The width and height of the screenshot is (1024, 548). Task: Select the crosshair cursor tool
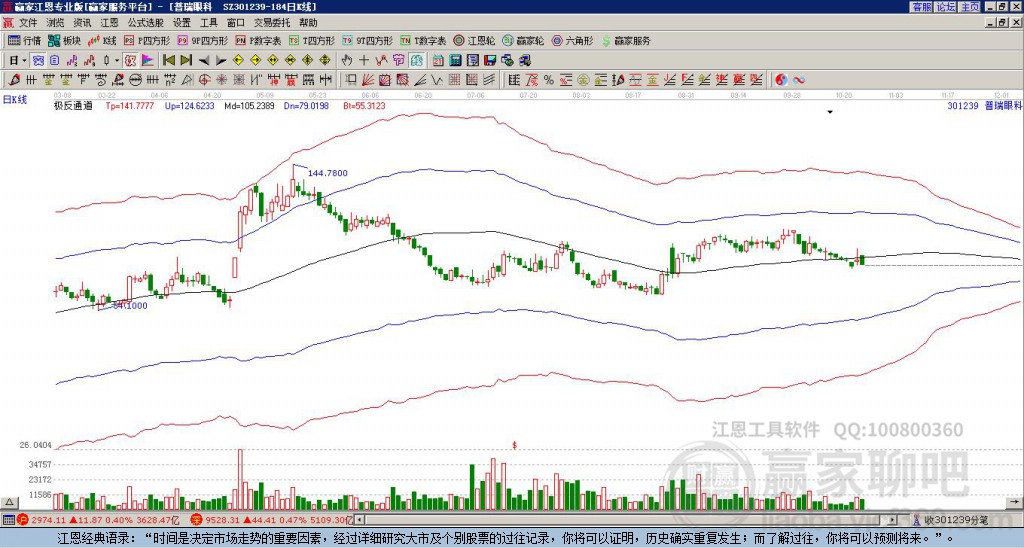click(x=364, y=60)
